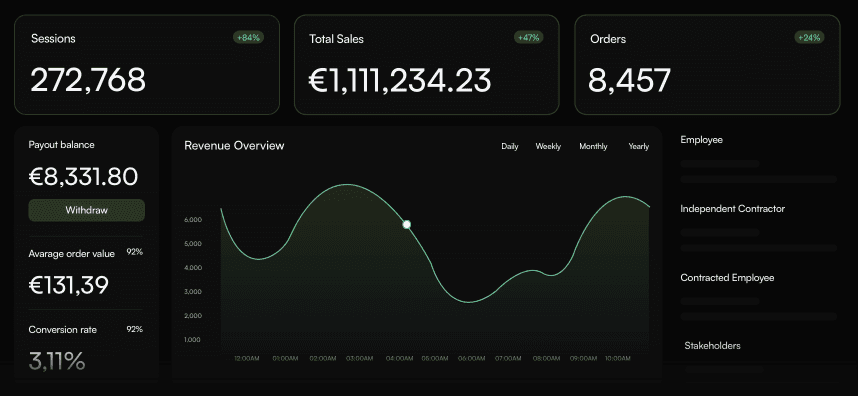Viewport: 858px width, 396px height.
Task: Click the 05:00AM x-axis label
Action: [x=435, y=359]
